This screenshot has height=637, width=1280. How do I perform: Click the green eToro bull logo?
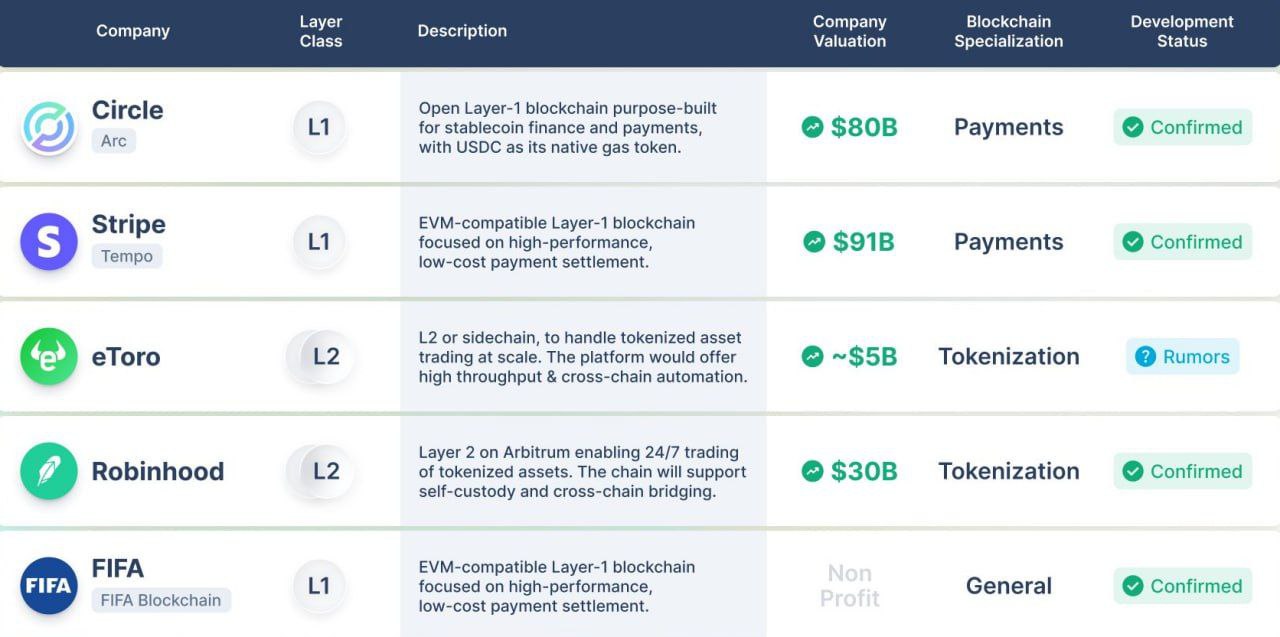pos(48,357)
